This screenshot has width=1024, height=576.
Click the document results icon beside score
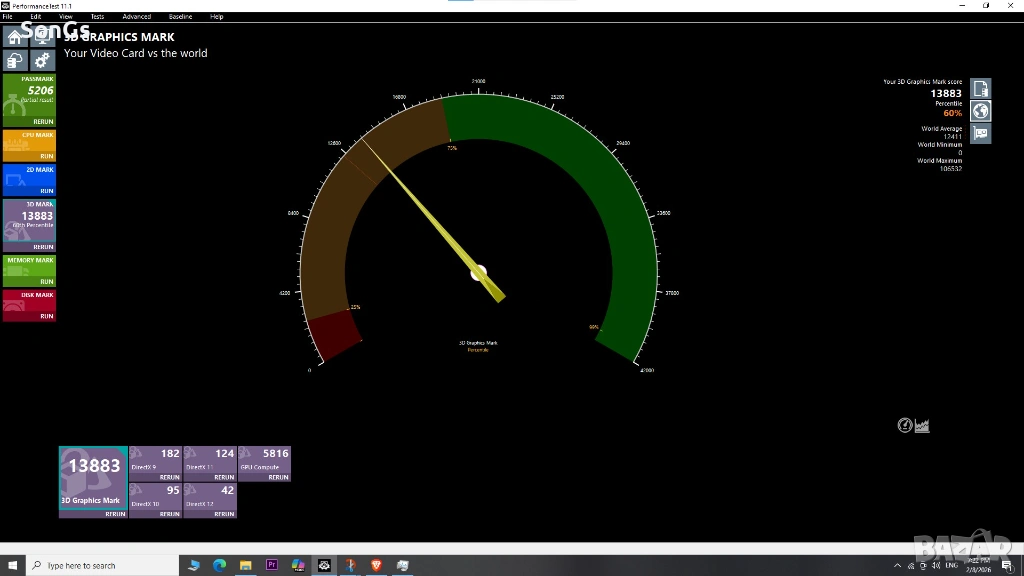tap(981, 89)
